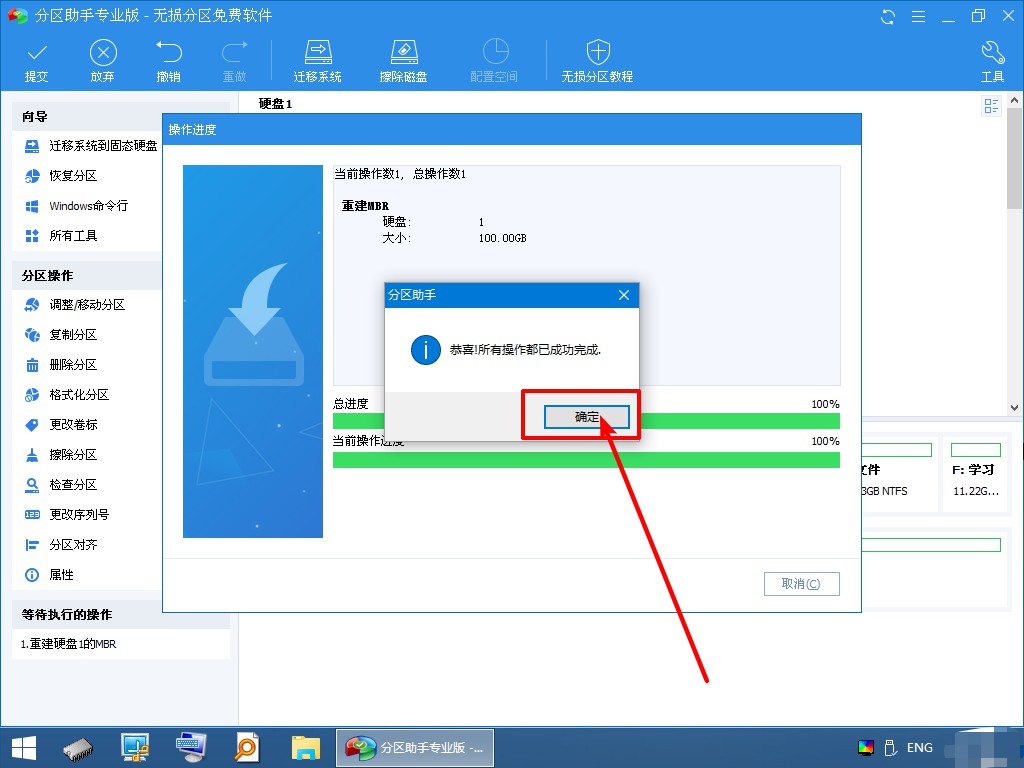This screenshot has width=1024, height=768.
Task: Click the 当前操作进度 progress bar
Action: [586, 460]
